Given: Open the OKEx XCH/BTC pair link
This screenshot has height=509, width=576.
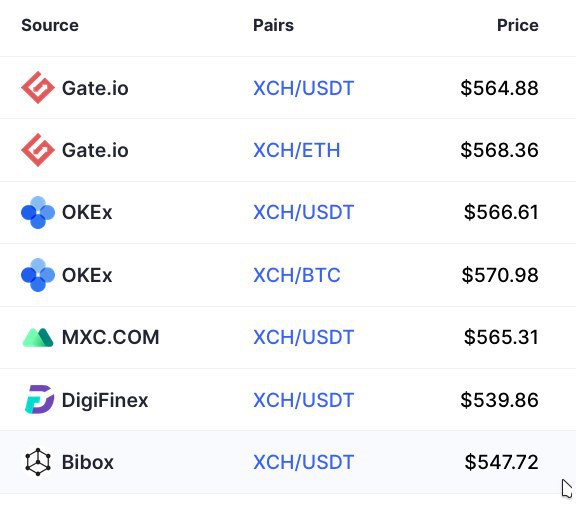Looking at the screenshot, I should pos(296,275).
